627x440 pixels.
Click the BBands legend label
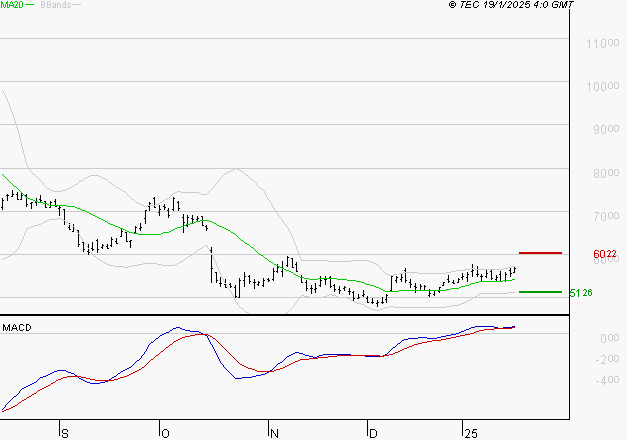point(55,5)
